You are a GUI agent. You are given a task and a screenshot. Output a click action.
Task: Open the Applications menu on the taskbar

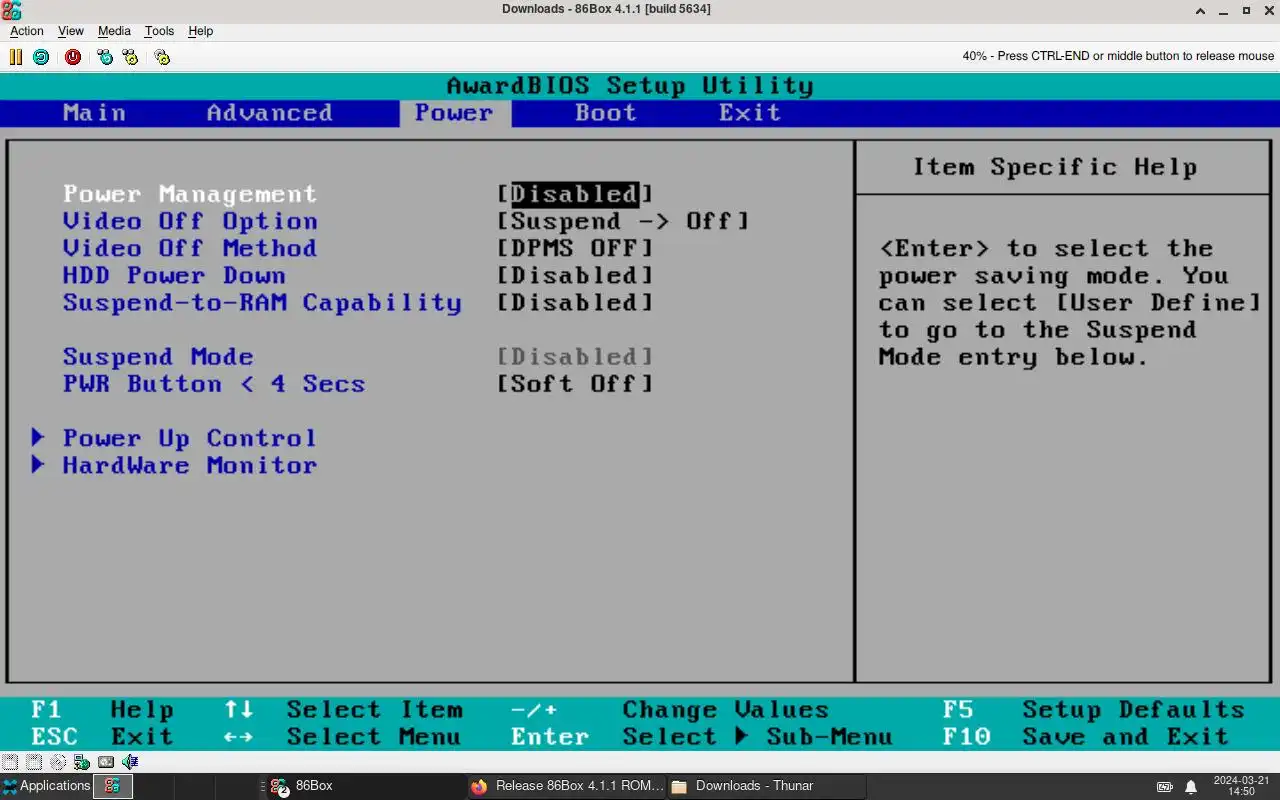[x=47, y=786]
